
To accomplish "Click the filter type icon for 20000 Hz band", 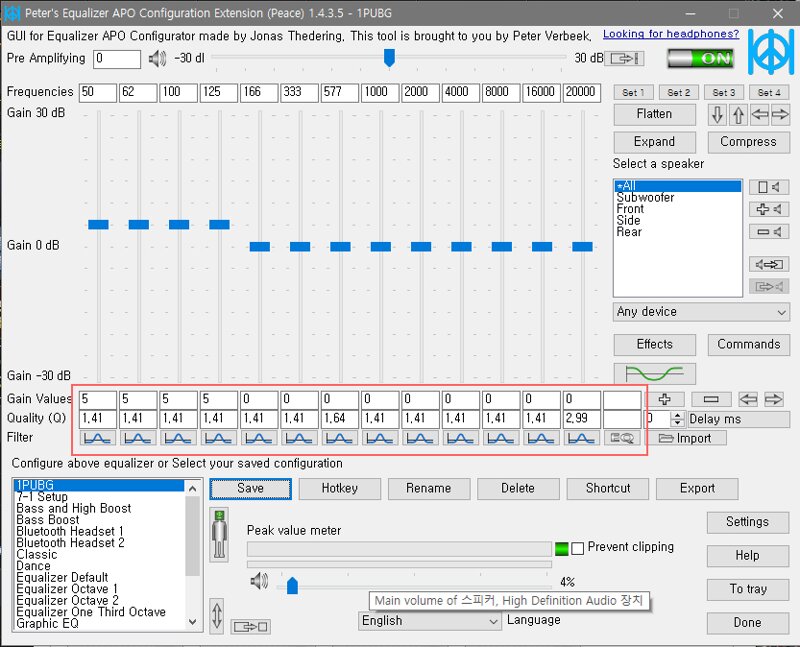I will click(582, 438).
